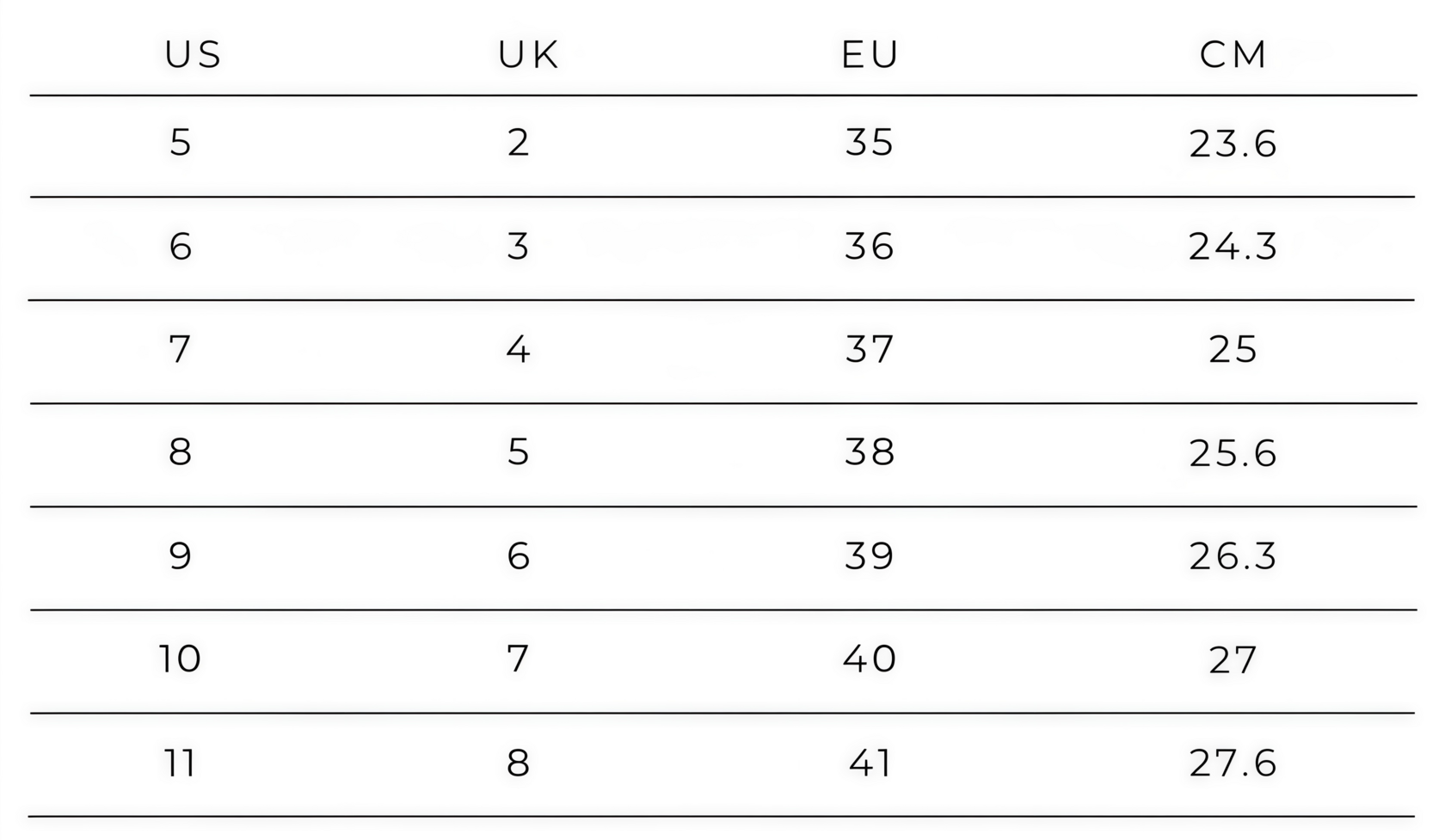Click US size 11 cell
This screenshot has height=840, width=1445.
pyautogui.click(x=180, y=763)
